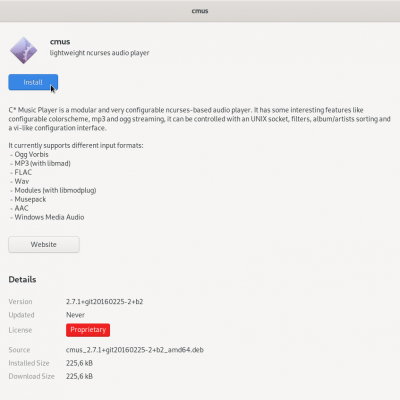This screenshot has height=400, width=400.
Task: Click the Download Size value
Action: [x=79, y=376]
